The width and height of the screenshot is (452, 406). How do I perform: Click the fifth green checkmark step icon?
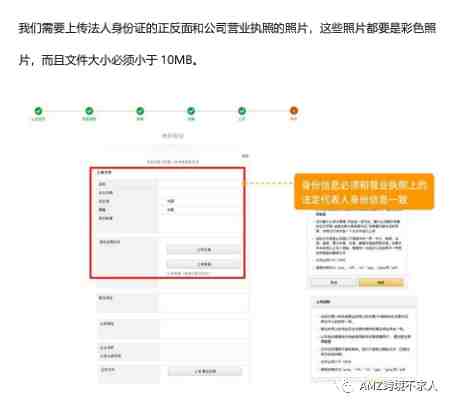click(x=242, y=111)
